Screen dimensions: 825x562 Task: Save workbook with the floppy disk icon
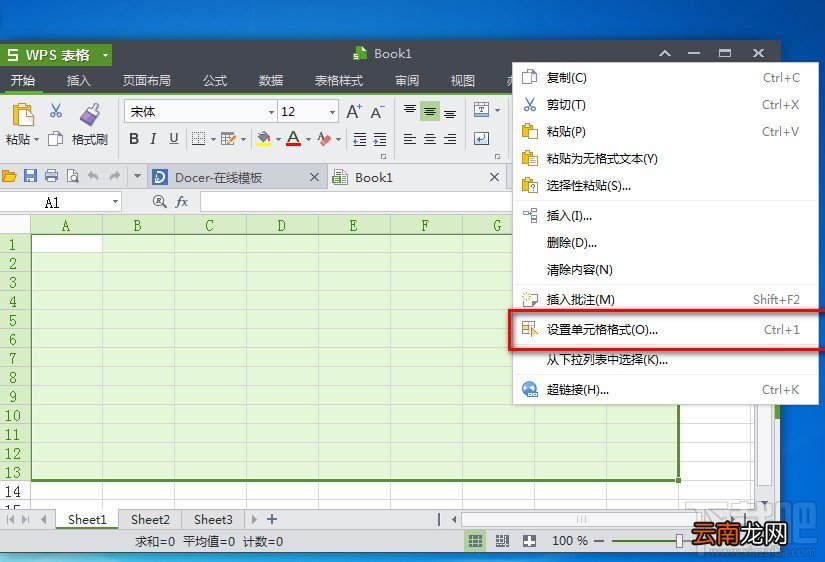pyautogui.click(x=31, y=176)
